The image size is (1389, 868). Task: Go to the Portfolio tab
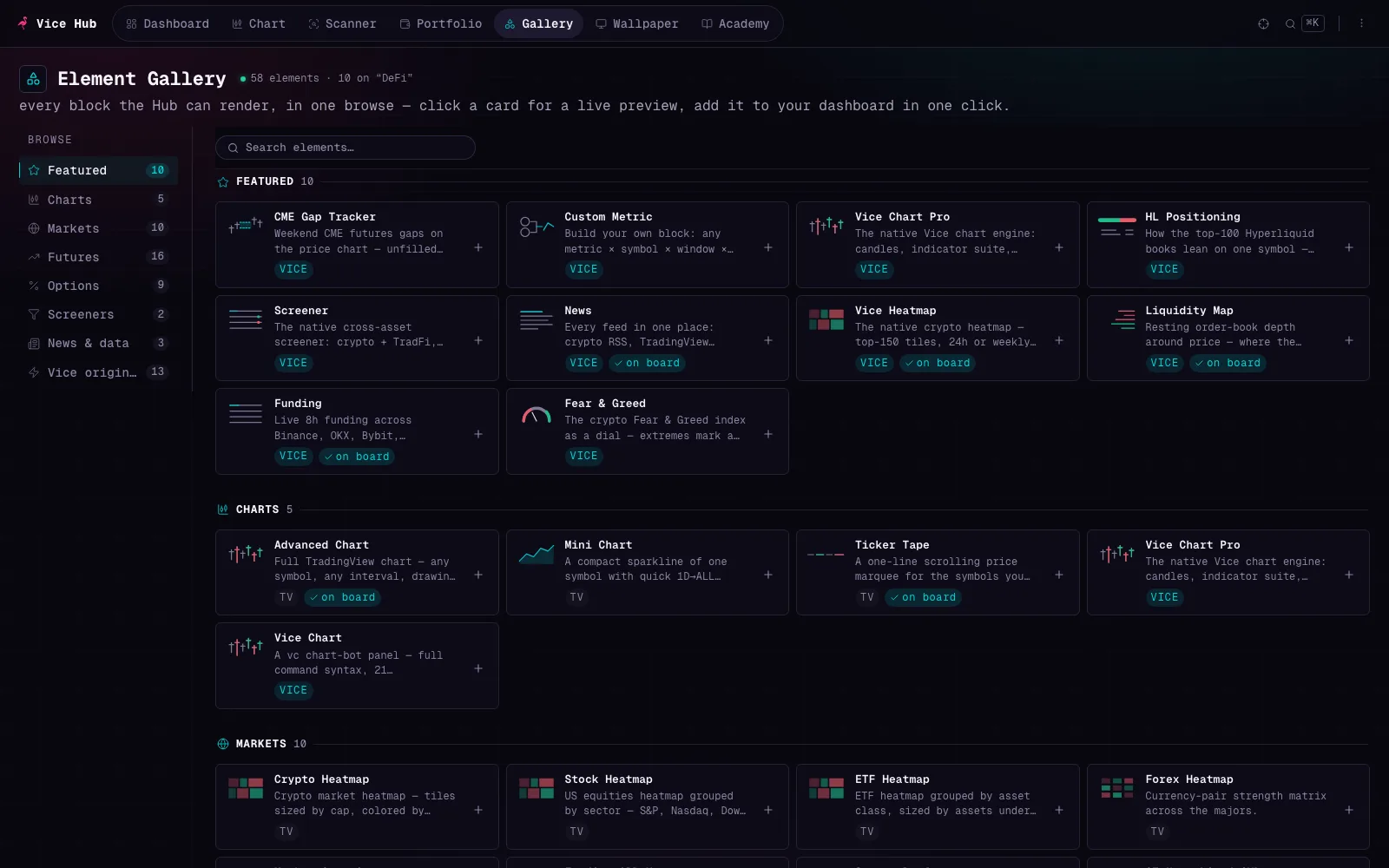tap(440, 23)
